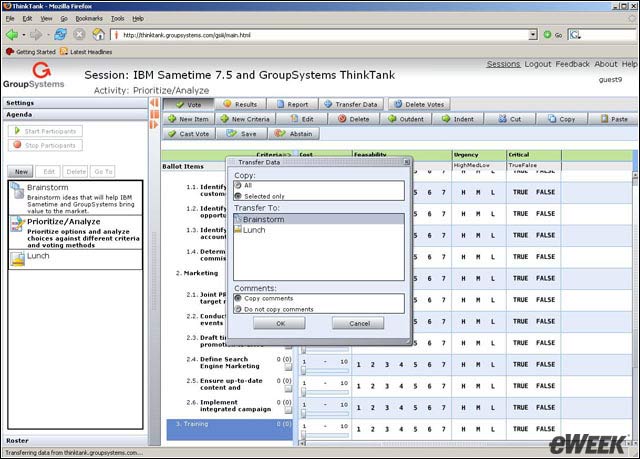Click the Start Participants button
Screen dimensions: 640x459
[x=45, y=131]
